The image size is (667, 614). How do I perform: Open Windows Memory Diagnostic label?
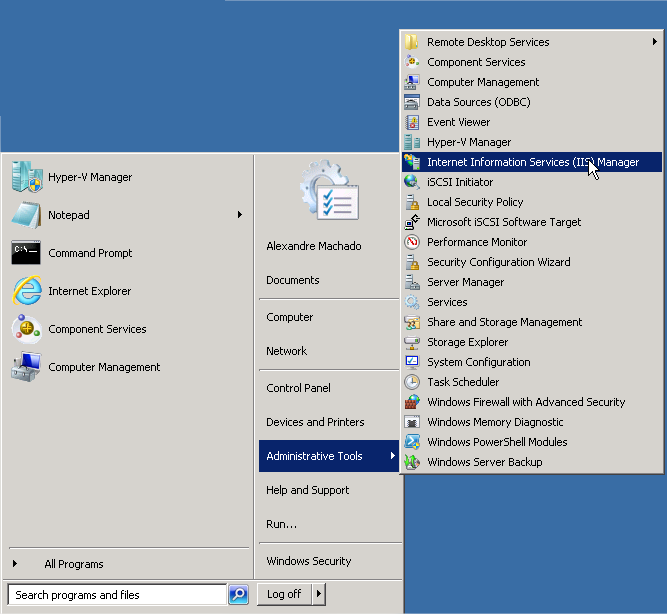click(x=495, y=422)
